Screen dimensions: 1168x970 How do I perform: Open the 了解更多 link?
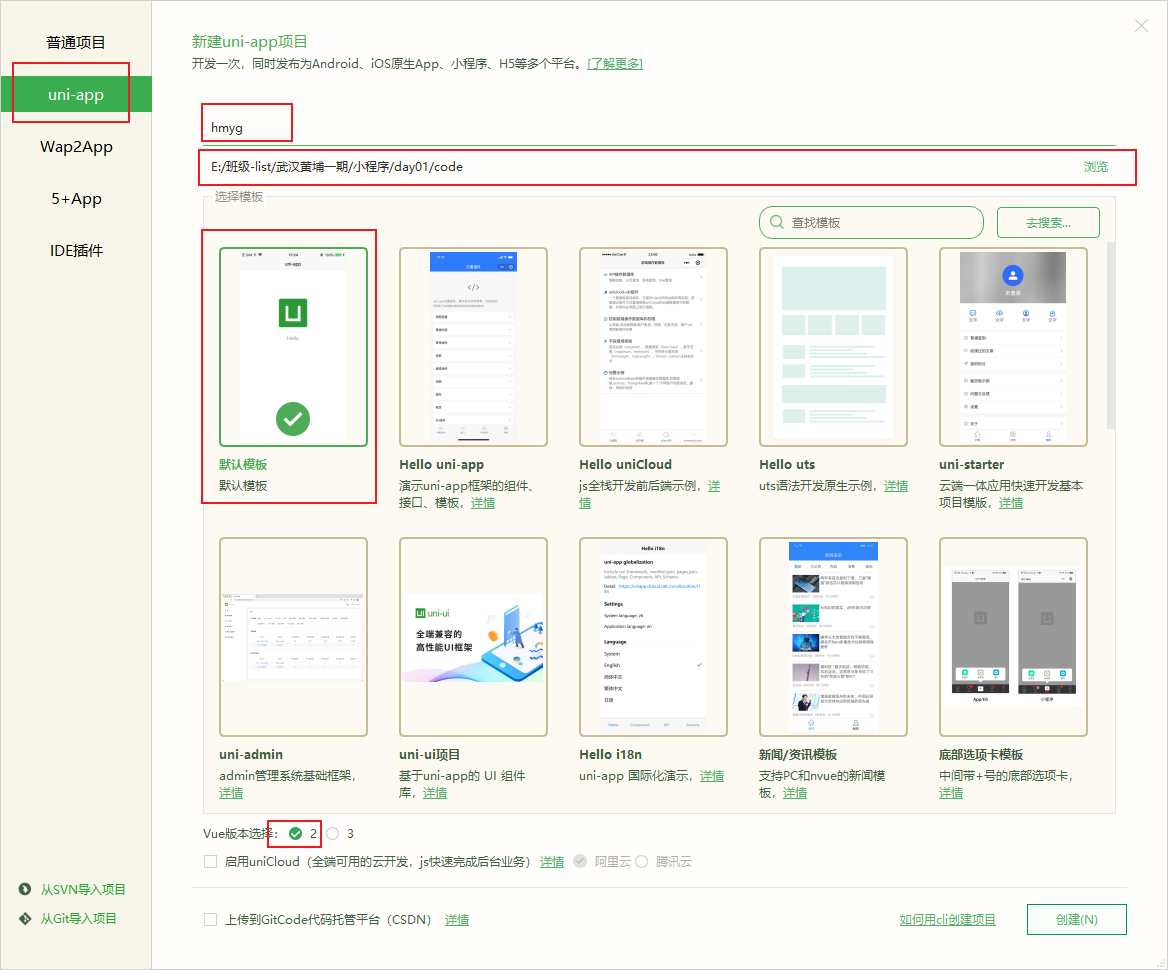coord(615,64)
